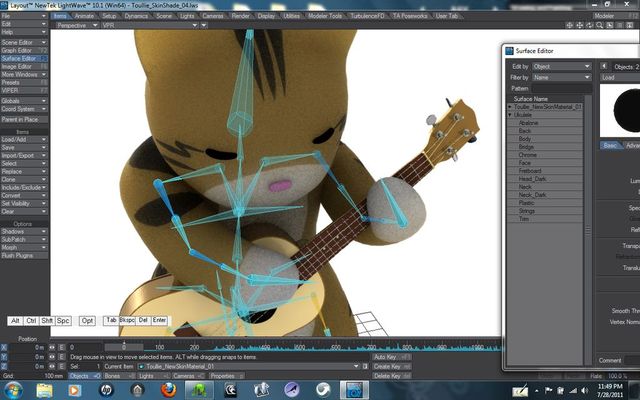Expand the Toullie_NewSkinMaterial_01 surface group
The image size is (640, 400).
pos(510,107)
